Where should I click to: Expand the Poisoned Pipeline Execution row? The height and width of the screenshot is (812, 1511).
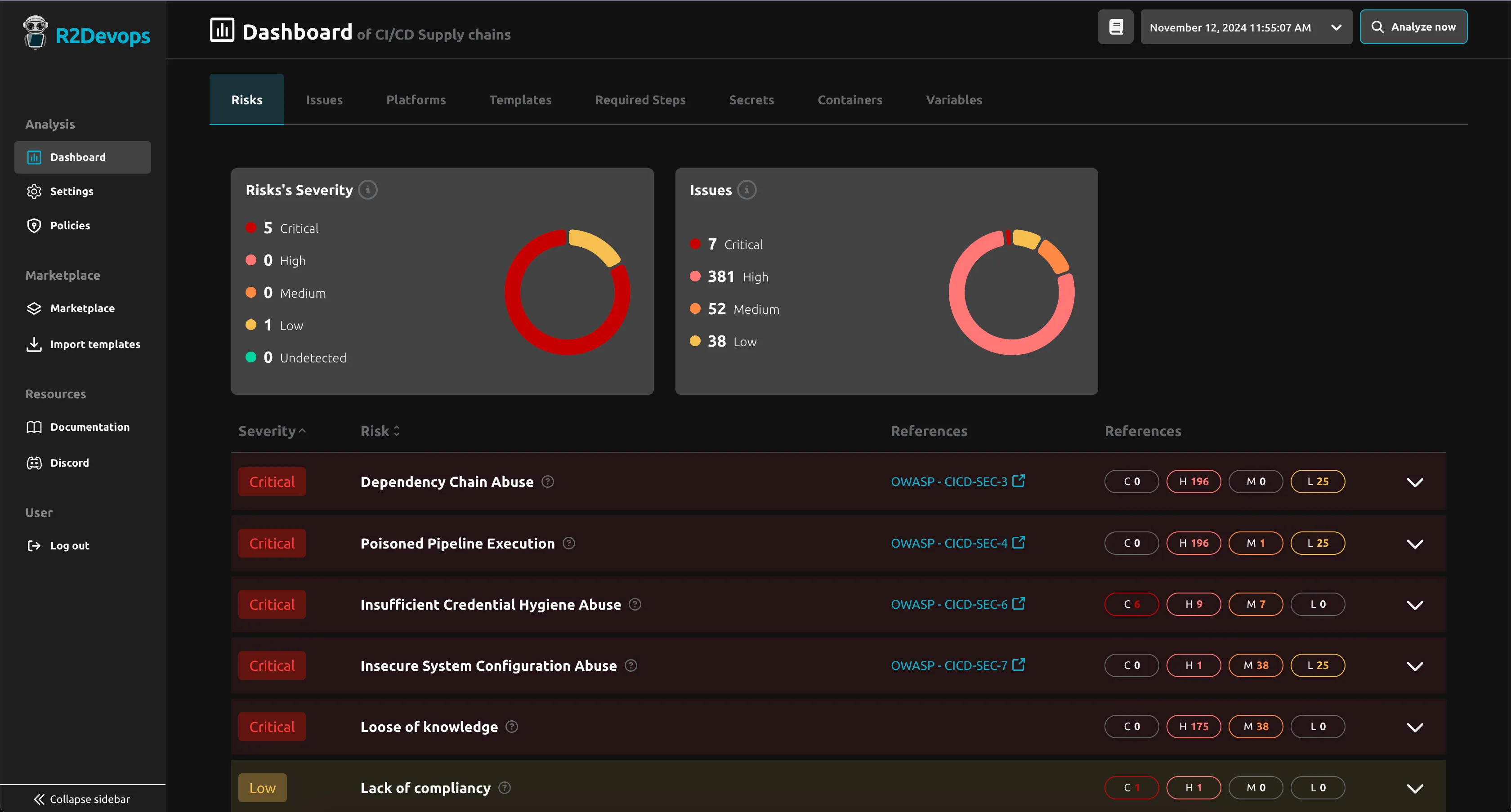click(x=1414, y=544)
